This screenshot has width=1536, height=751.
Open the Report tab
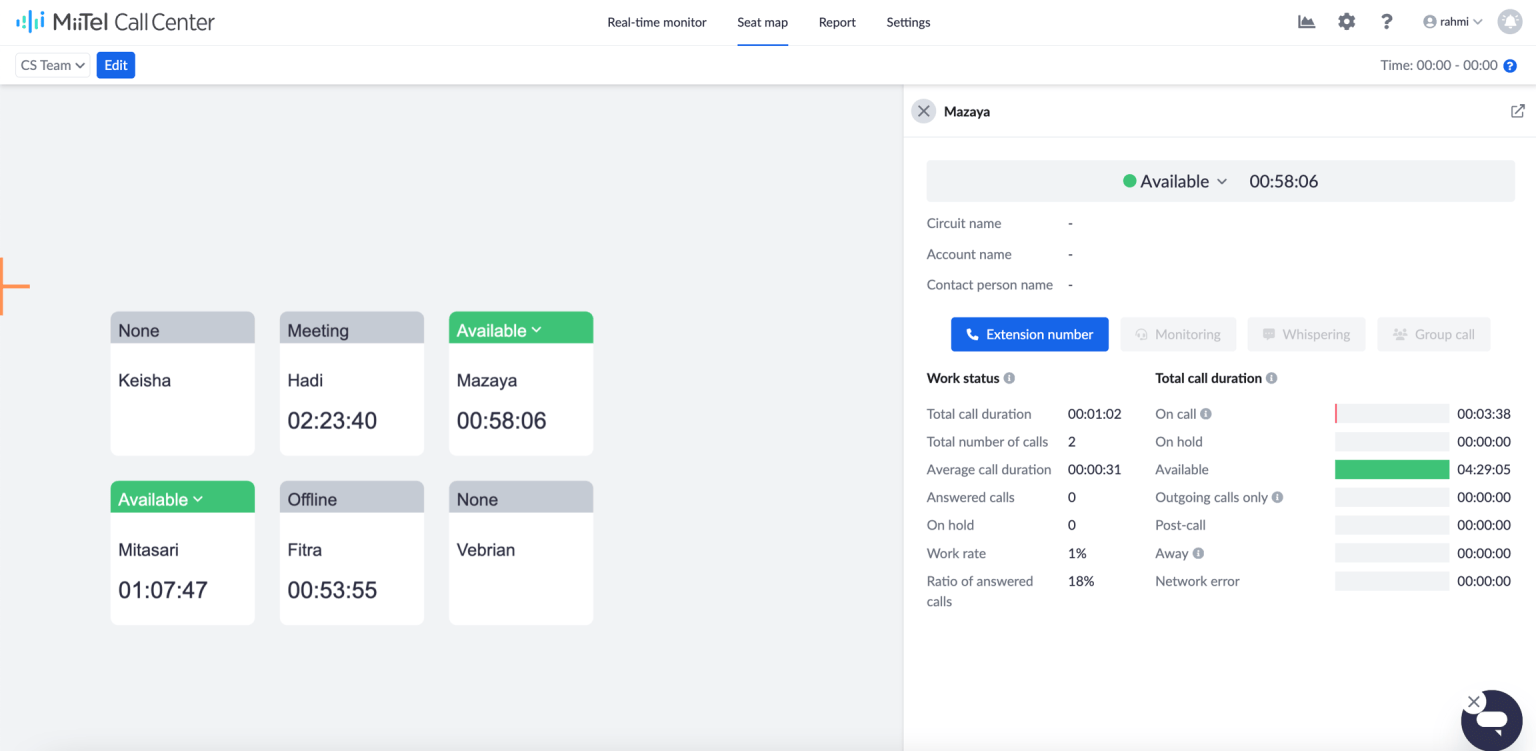click(837, 22)
